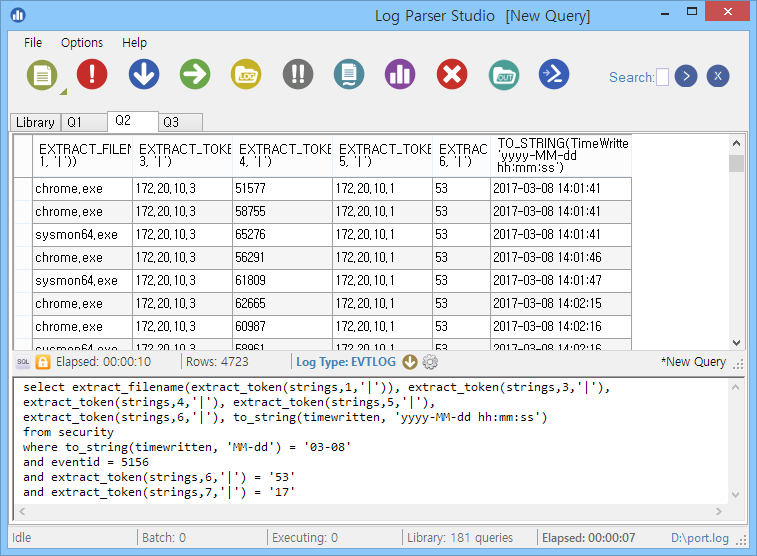757x556 pixels.
Task: Click query editor scroll left arrow
Action: pos(22,511)
